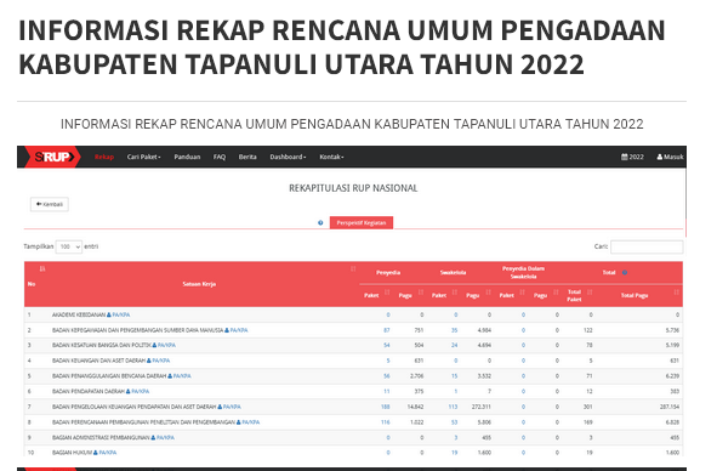Open PA/KPA link for Badan Kesatuan Bangsa dan Politik

point(168,345)
